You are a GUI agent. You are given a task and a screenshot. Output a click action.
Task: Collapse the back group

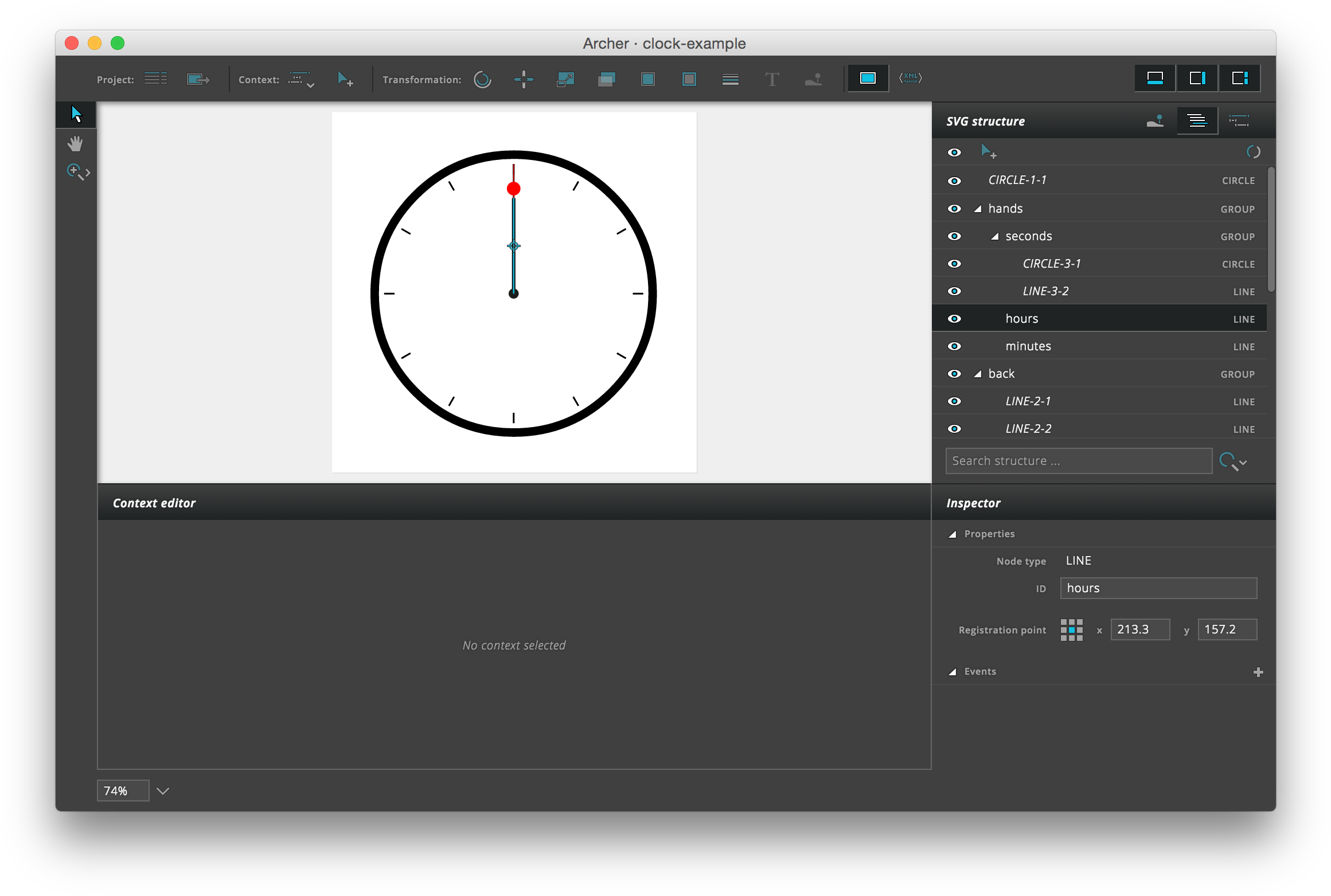[978, 374]
